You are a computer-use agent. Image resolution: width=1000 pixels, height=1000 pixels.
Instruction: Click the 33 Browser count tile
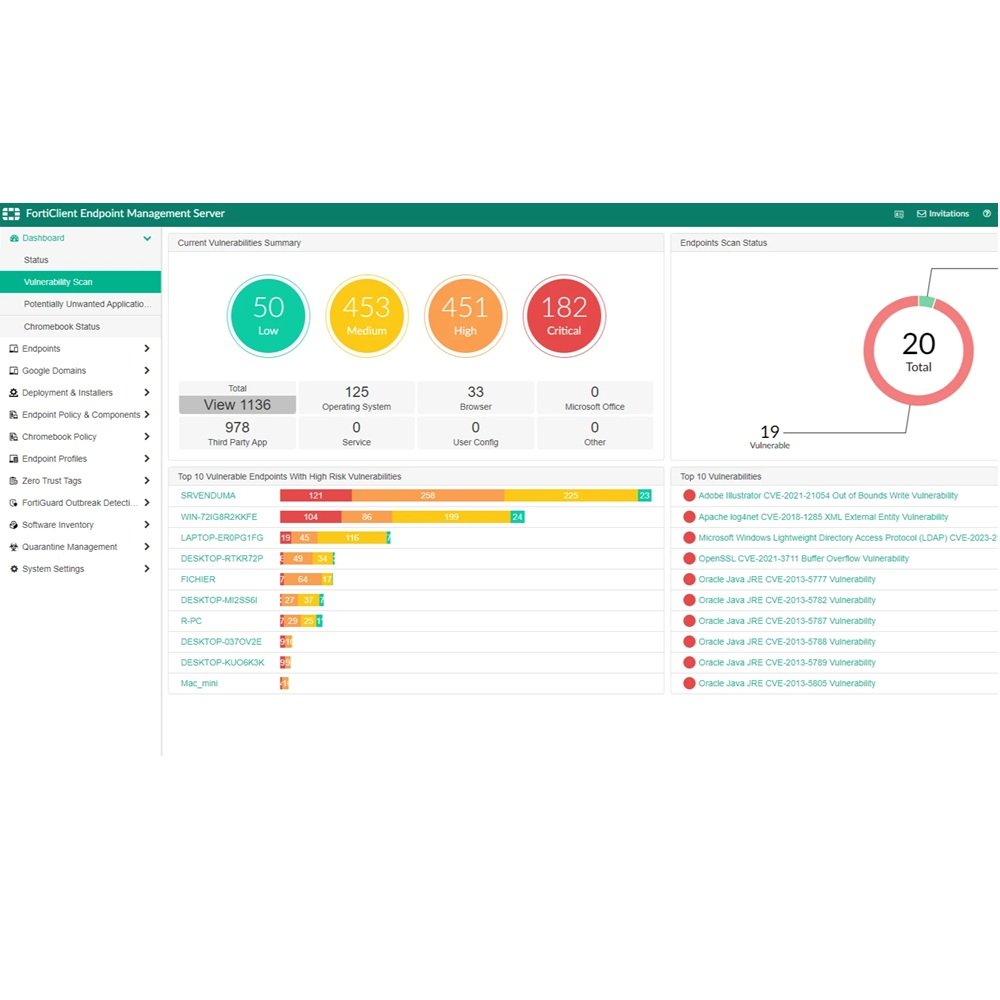pyautogui.click(x=476, y=398)
